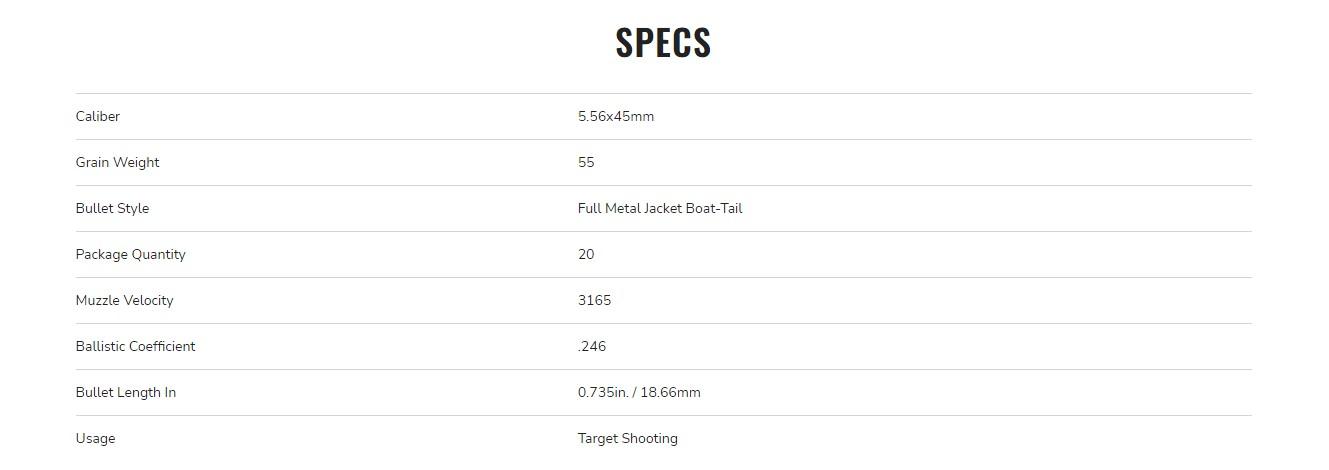Click the divider line directly below SPECS heading
This screenshot has height=470, width=1329.
[663, 93]
